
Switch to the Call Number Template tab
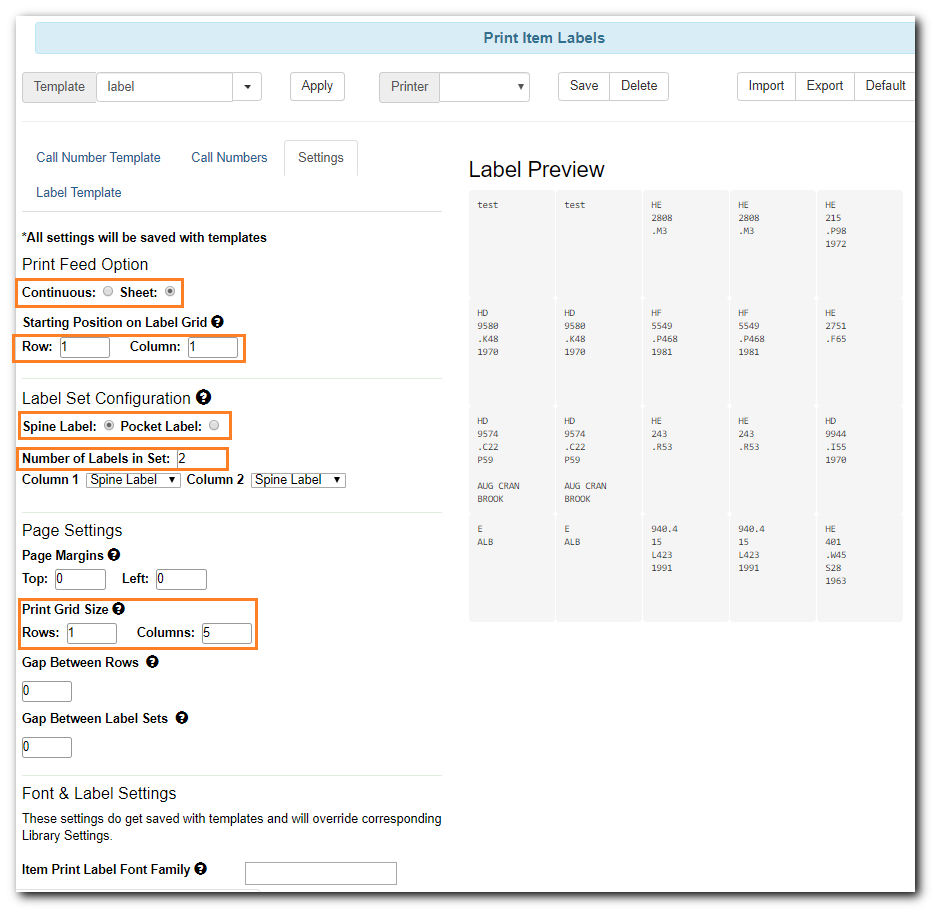[x=98, y=157]
